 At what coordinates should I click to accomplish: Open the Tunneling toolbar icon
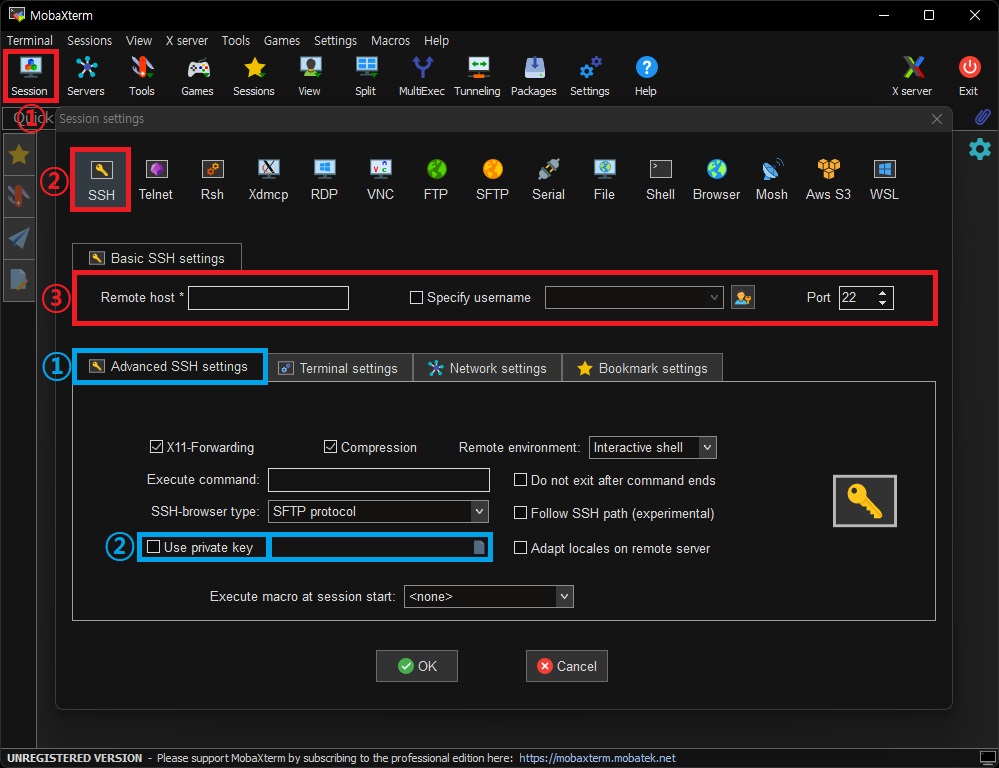coord(477,76)
